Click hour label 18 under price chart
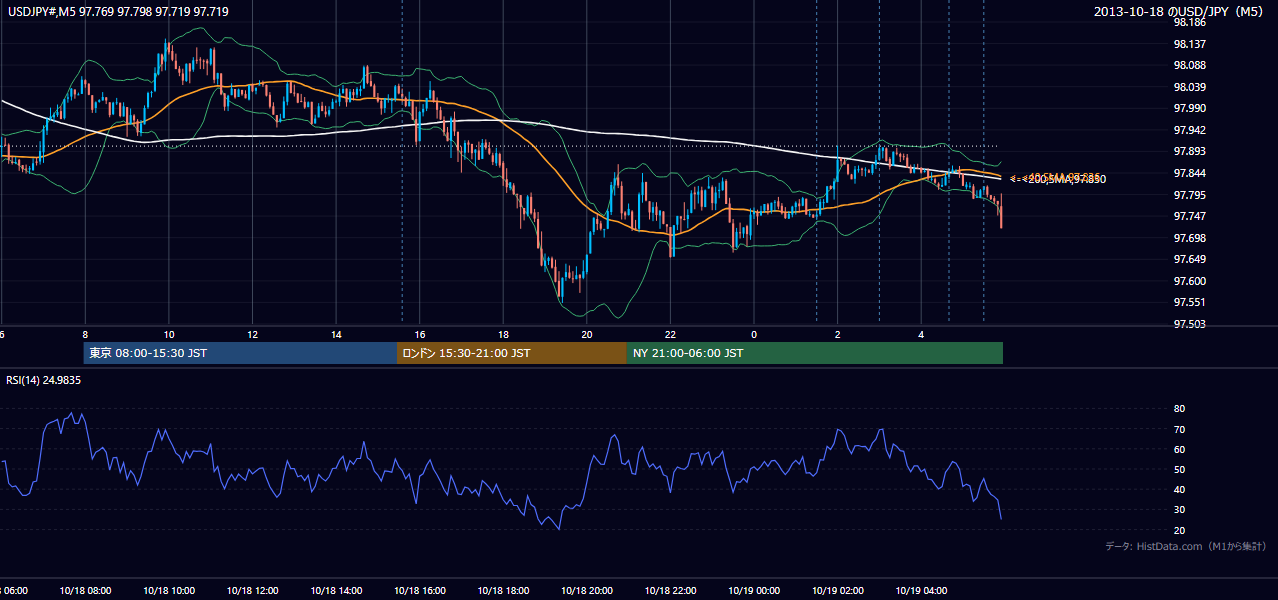The width and height of the screenshot is (1278, 600). pyautogui.click(x=503, y=334)
